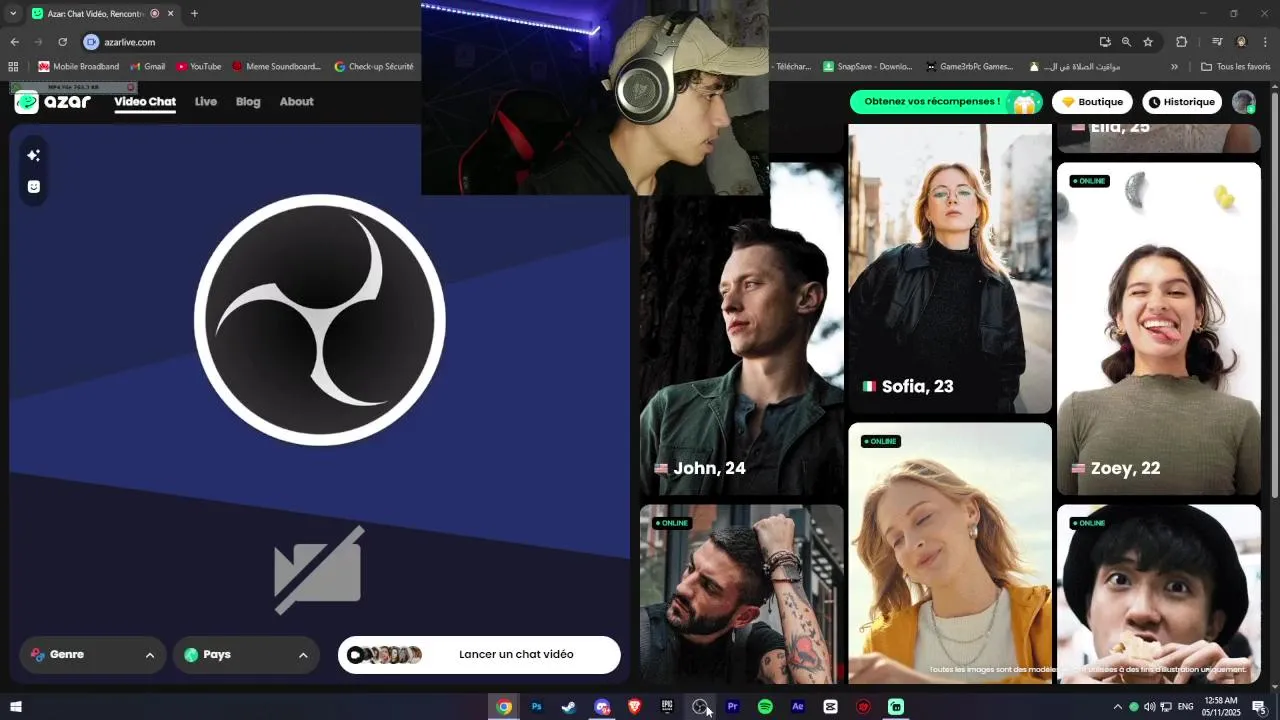Open the SnapSave bookmark
The height and width of the screenshot is (720, 1280).
868,67
